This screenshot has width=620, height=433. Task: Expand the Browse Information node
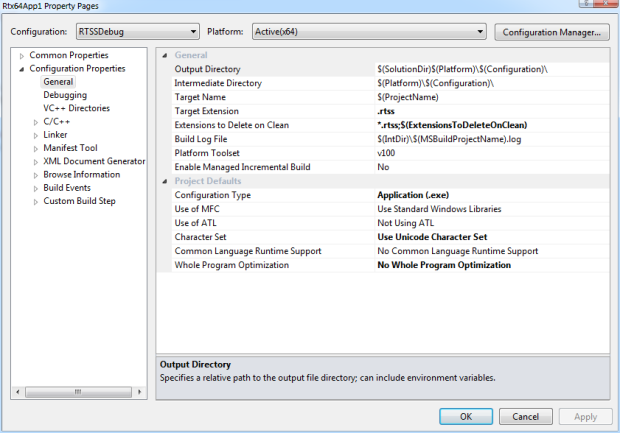pos(36,175)
